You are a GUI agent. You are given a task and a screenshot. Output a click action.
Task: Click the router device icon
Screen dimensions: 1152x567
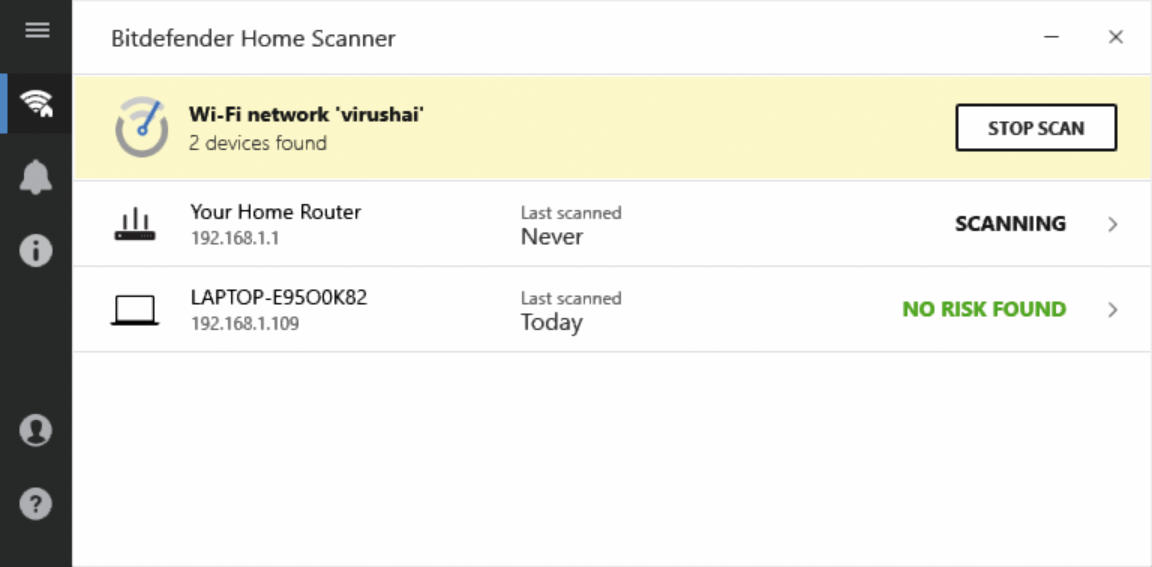tap(135, 224)
